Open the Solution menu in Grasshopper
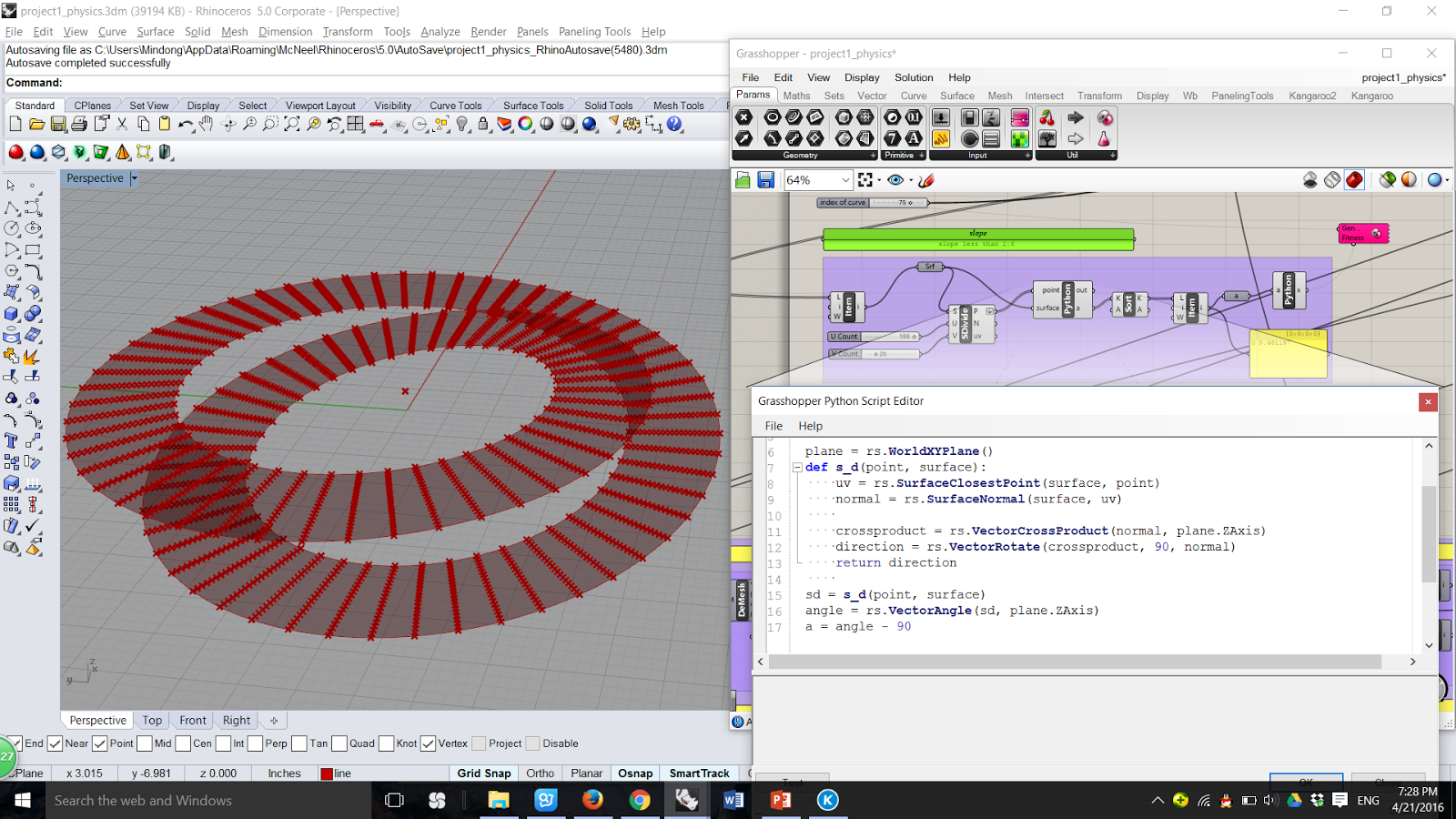Image resolution: width=1456 pixels, height=819 pixels. [x=914, y=77]
